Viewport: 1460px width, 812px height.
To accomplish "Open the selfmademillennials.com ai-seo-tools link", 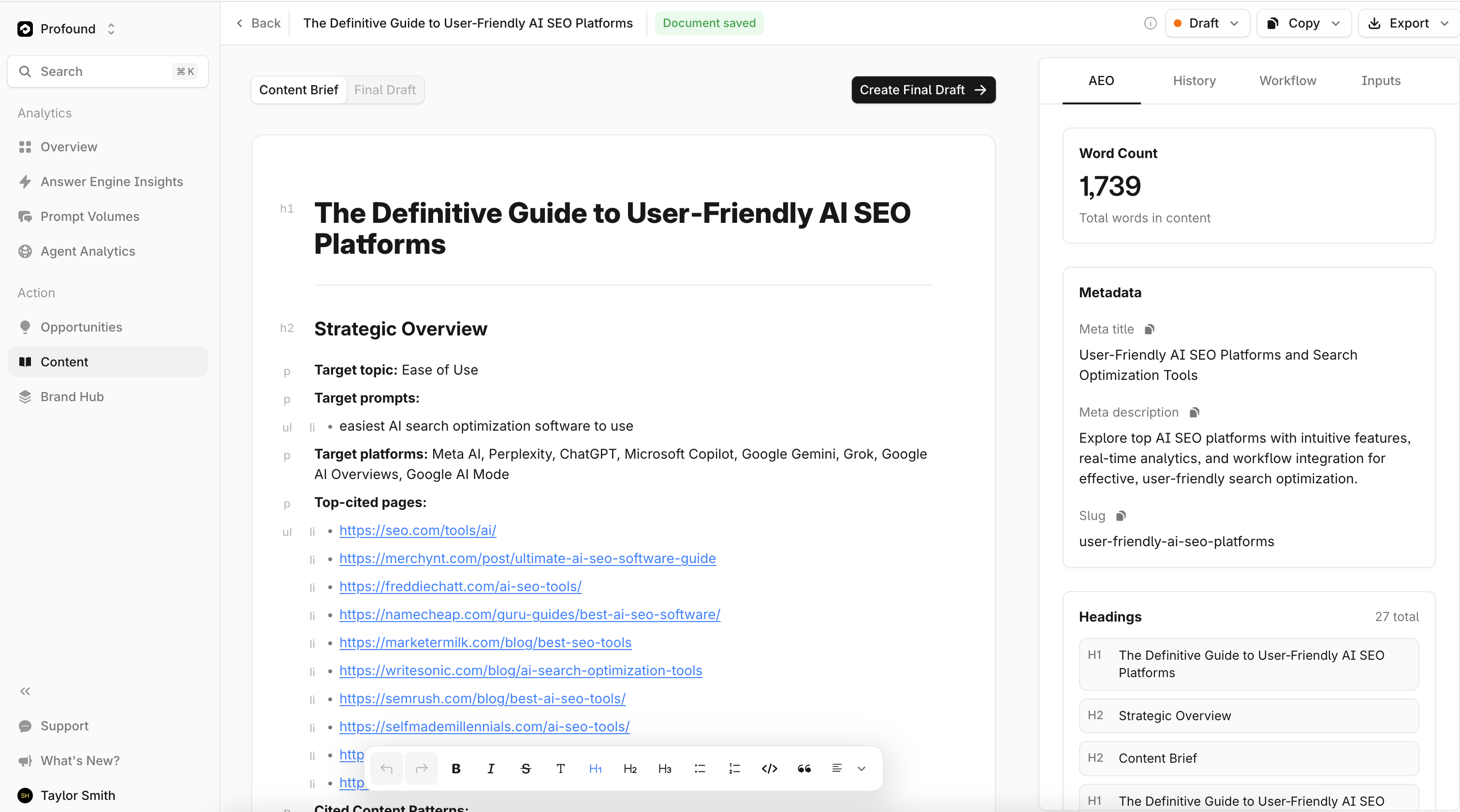I will pos(484,726).
